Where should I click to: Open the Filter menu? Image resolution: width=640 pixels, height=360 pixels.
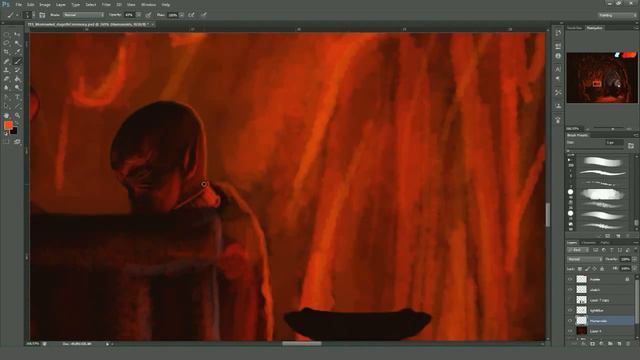(106, 4)
